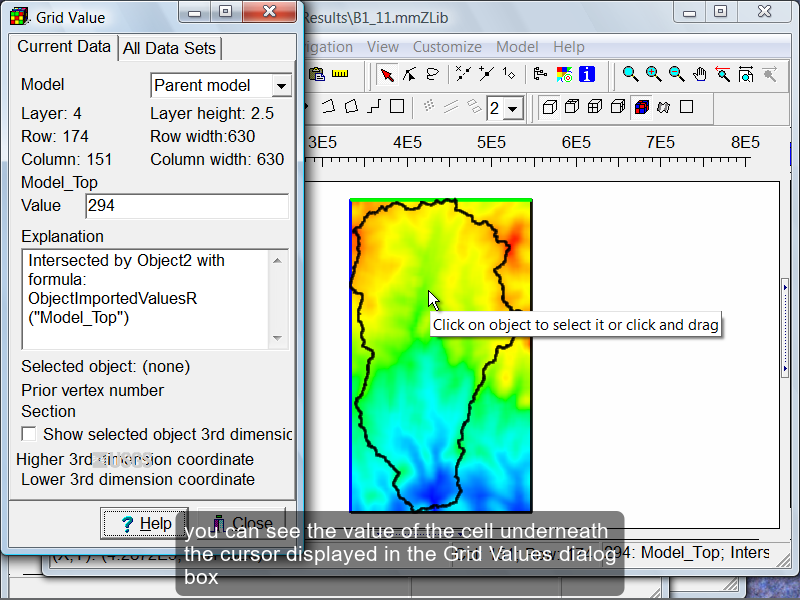Switch to the All Data Sets tab
This screenshot has height=600, width=800.
click(170, 48)
